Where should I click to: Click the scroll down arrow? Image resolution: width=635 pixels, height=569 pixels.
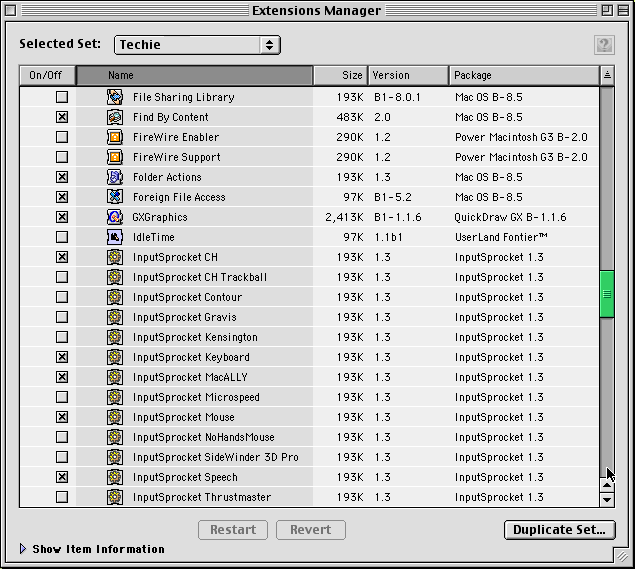tap(607, 500)
